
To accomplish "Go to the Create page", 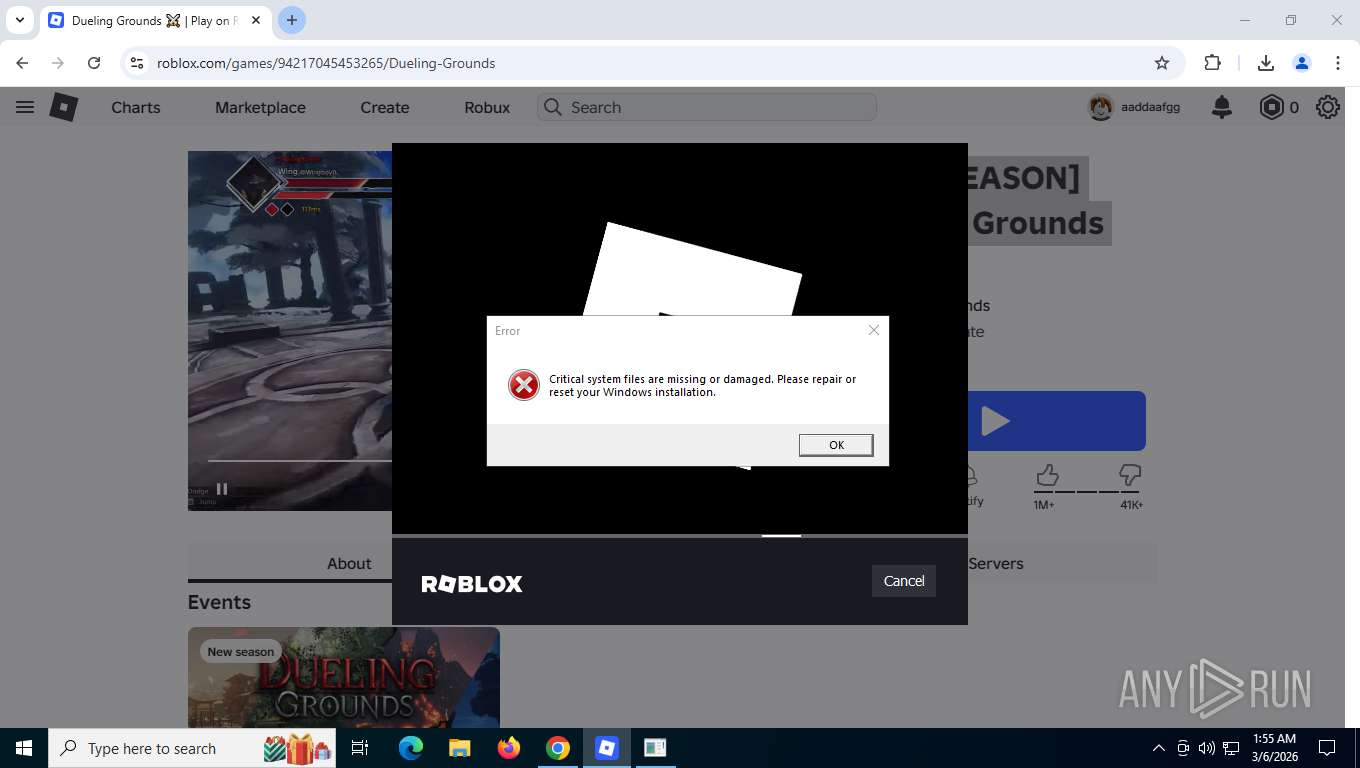I will click(385, 107).
